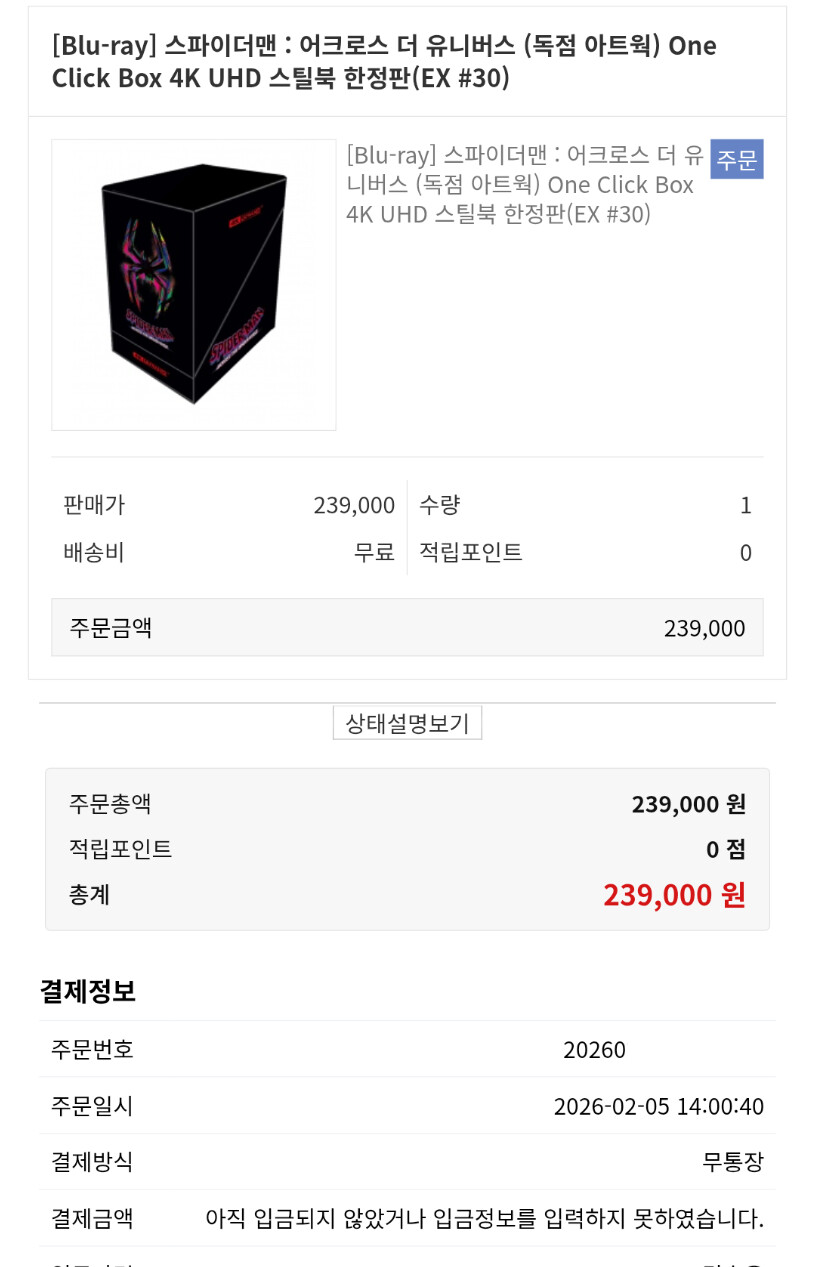This screenshot has width=815, height=1267.
Task: Click the 주문일시 date and time value
Action: 658,1106
